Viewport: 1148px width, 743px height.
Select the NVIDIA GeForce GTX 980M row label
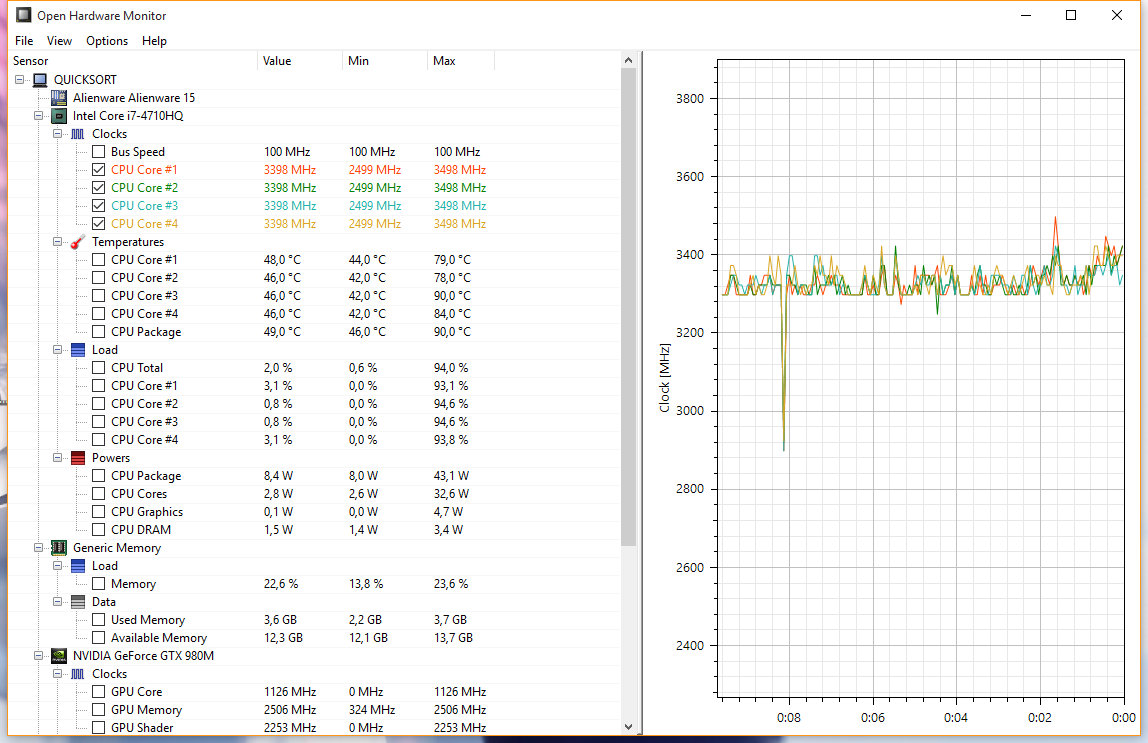tap(144, 656)
